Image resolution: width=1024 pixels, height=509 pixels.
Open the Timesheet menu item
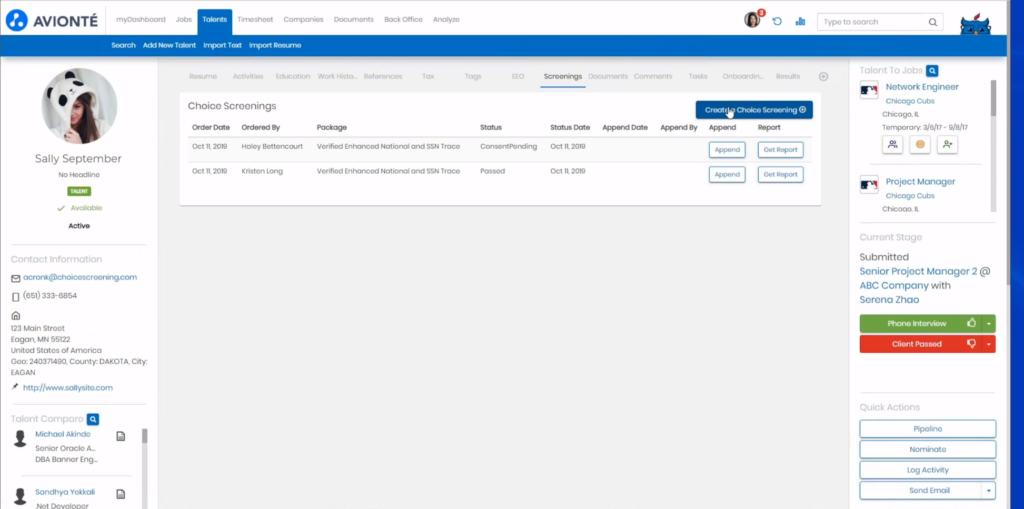pyautogui.click(x=254, y=20)
